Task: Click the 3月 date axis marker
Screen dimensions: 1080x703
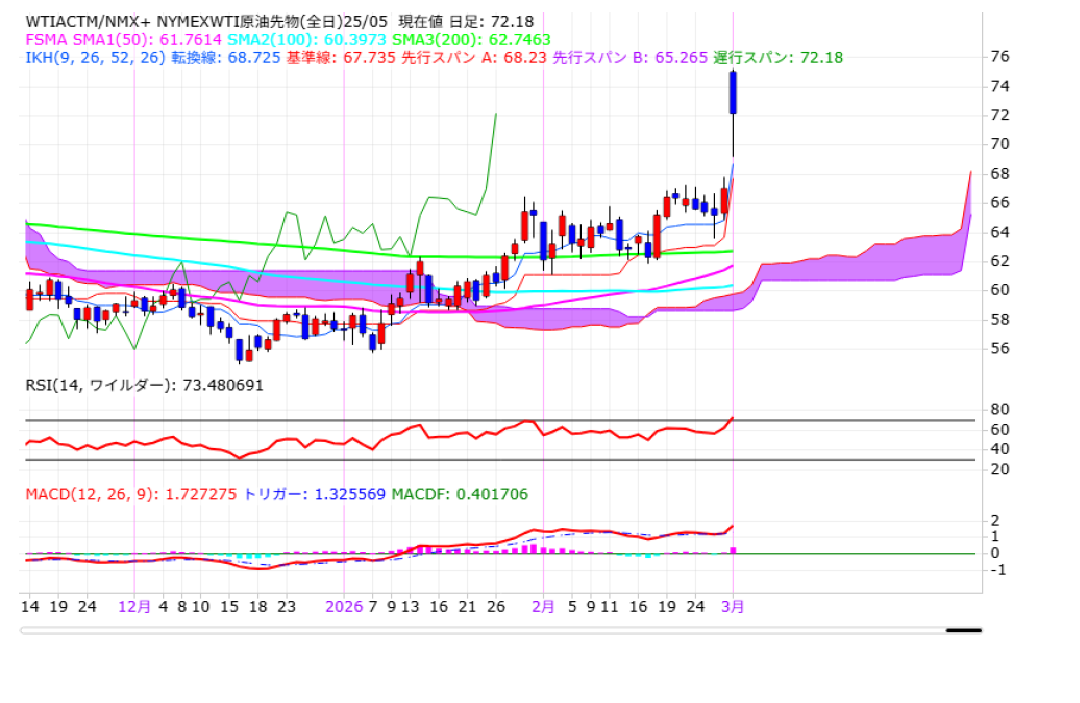Action: click(733, 606)
